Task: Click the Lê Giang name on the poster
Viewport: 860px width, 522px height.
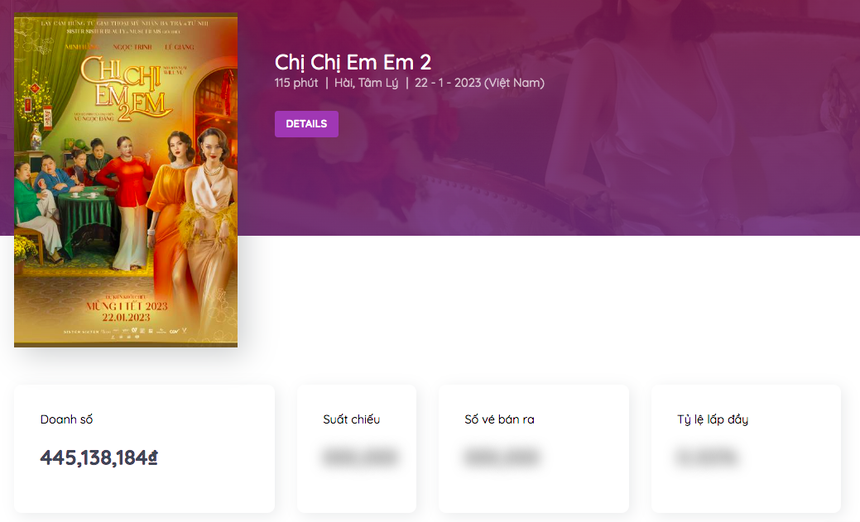Action: (179, 47)
